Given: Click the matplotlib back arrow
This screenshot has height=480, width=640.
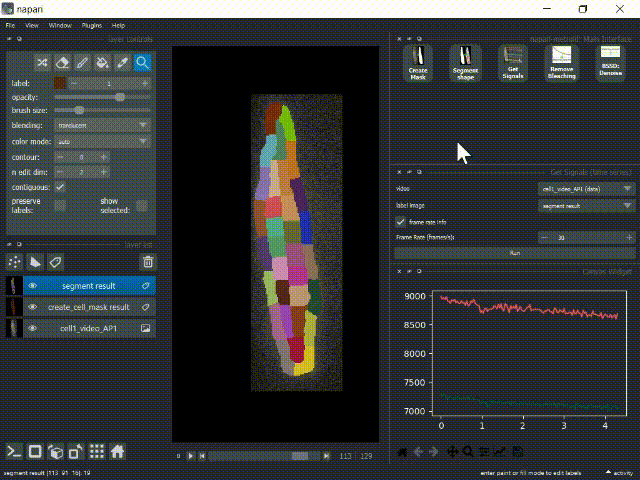Looking at the screenshot, I should (x=418, y=452).
